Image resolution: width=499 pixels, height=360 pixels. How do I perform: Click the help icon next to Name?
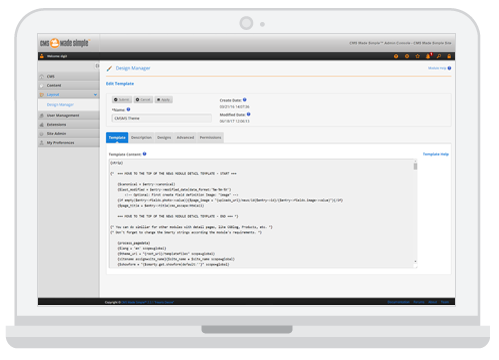pos(128,109)
